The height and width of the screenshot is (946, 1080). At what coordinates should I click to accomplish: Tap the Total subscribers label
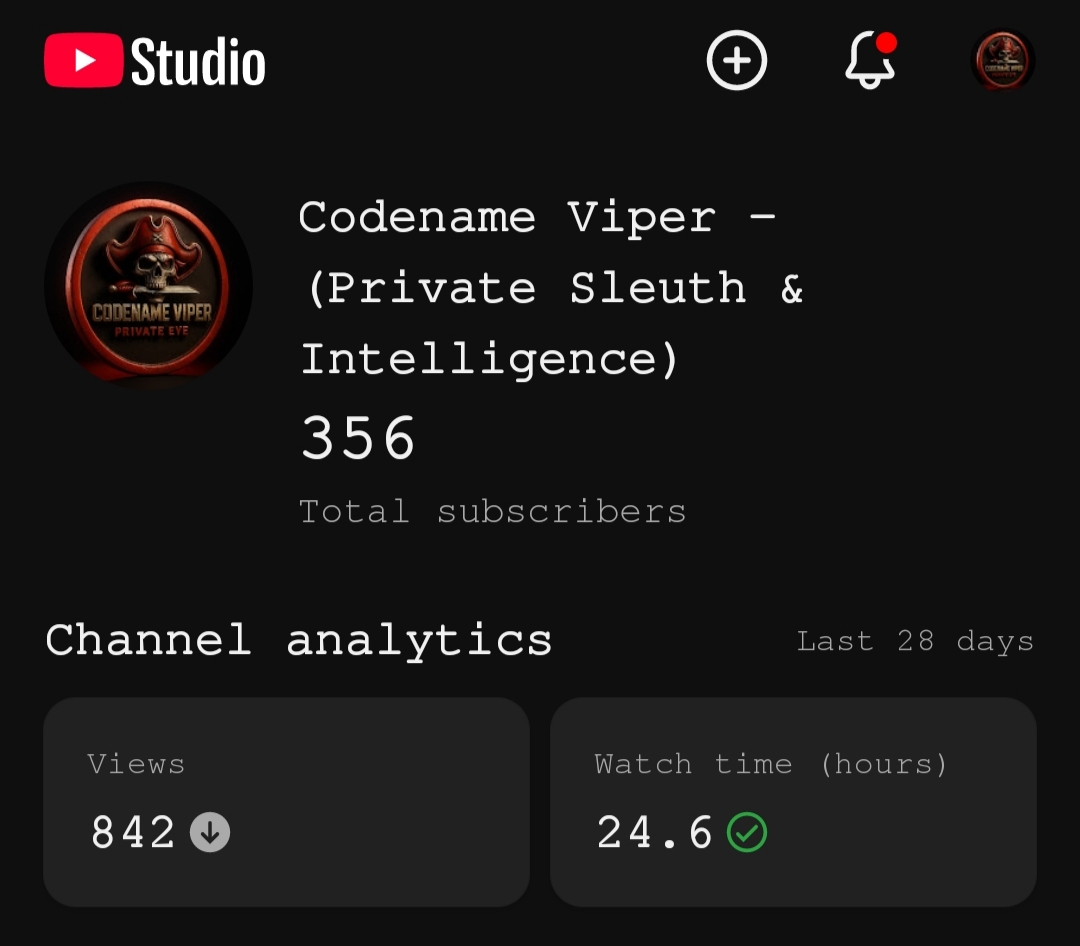(x=492, y=512)
